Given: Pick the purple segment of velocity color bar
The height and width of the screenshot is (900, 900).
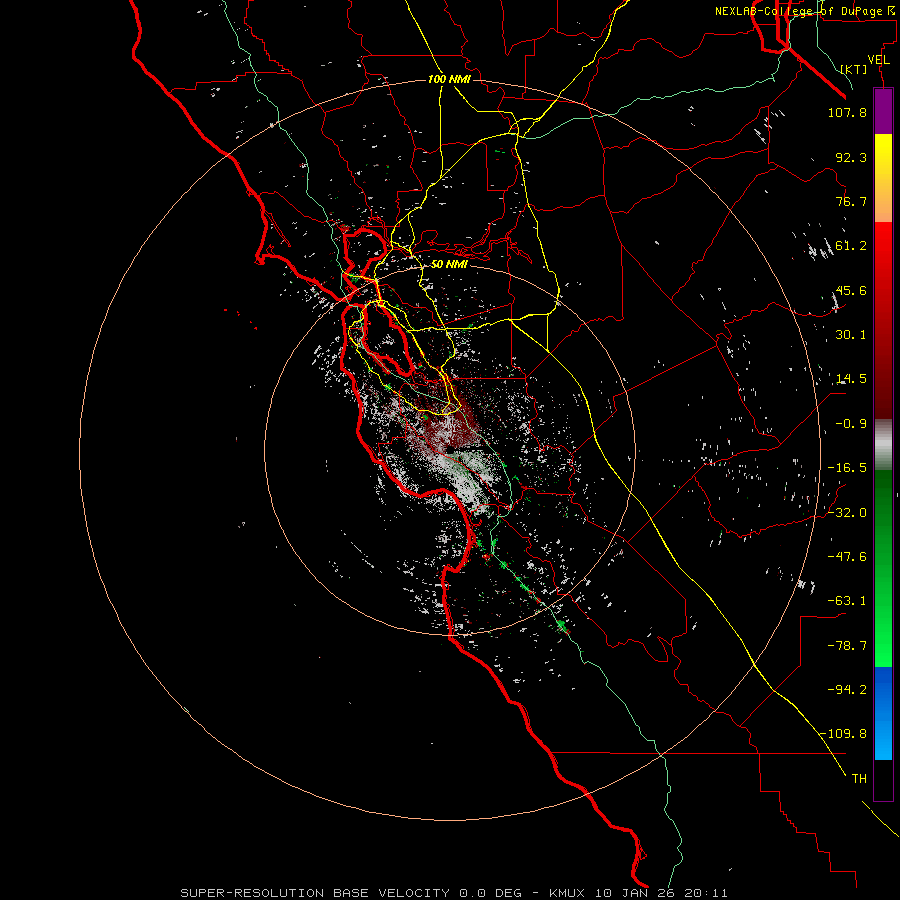Looking at the screenshot, I should (883, 111).
